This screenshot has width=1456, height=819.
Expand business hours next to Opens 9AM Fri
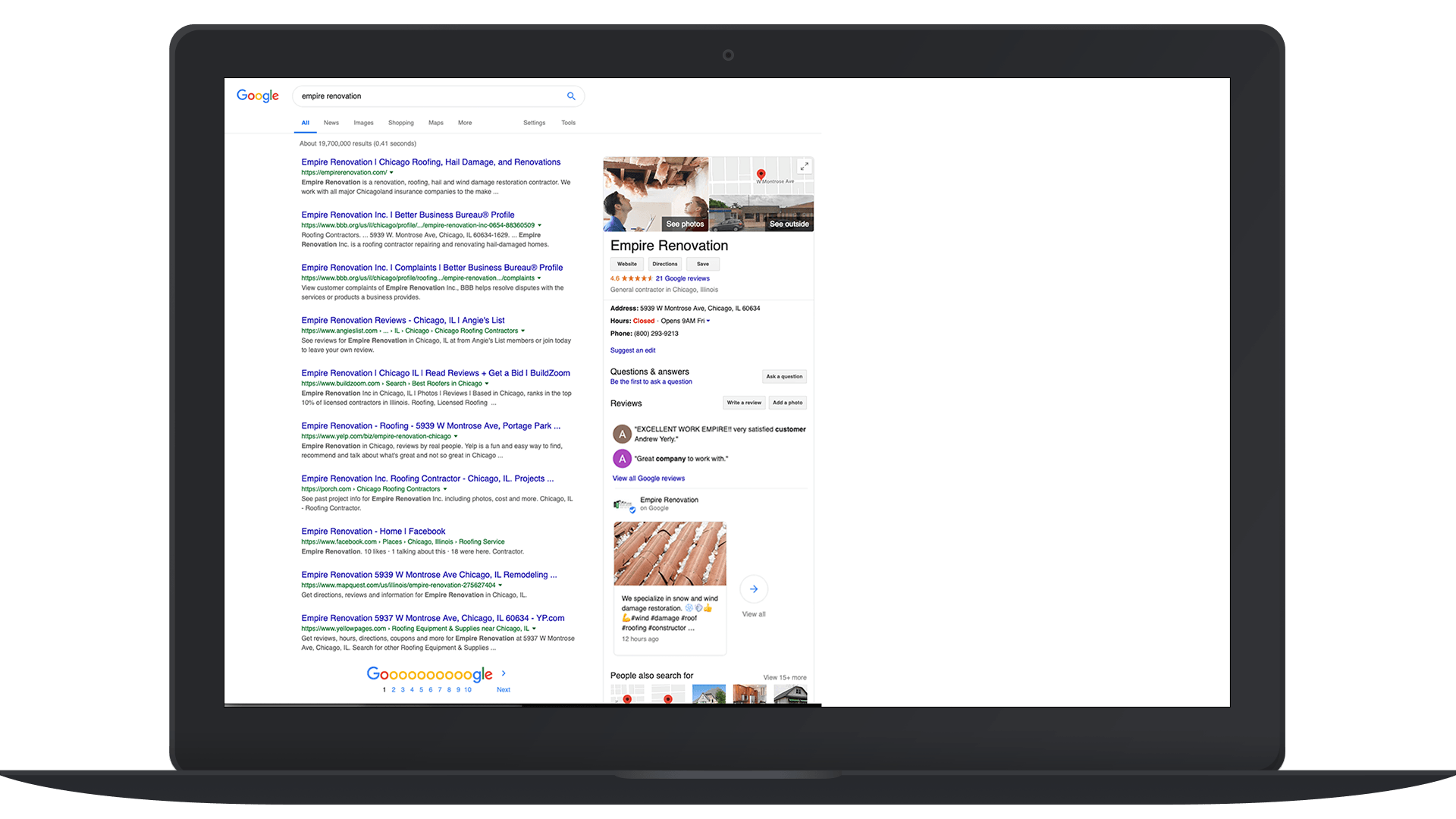point(708,321)
